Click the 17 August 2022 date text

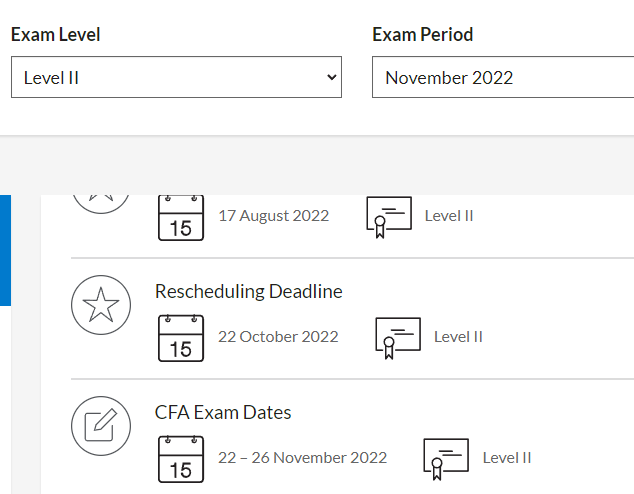(x=273, y=216)
